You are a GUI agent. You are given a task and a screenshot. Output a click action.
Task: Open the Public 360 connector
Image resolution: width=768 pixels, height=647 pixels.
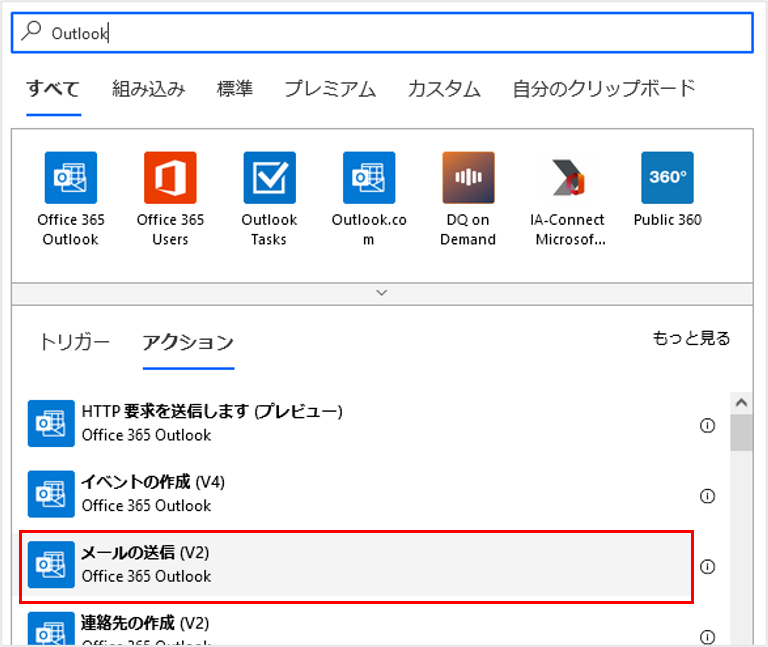(667, 178)
